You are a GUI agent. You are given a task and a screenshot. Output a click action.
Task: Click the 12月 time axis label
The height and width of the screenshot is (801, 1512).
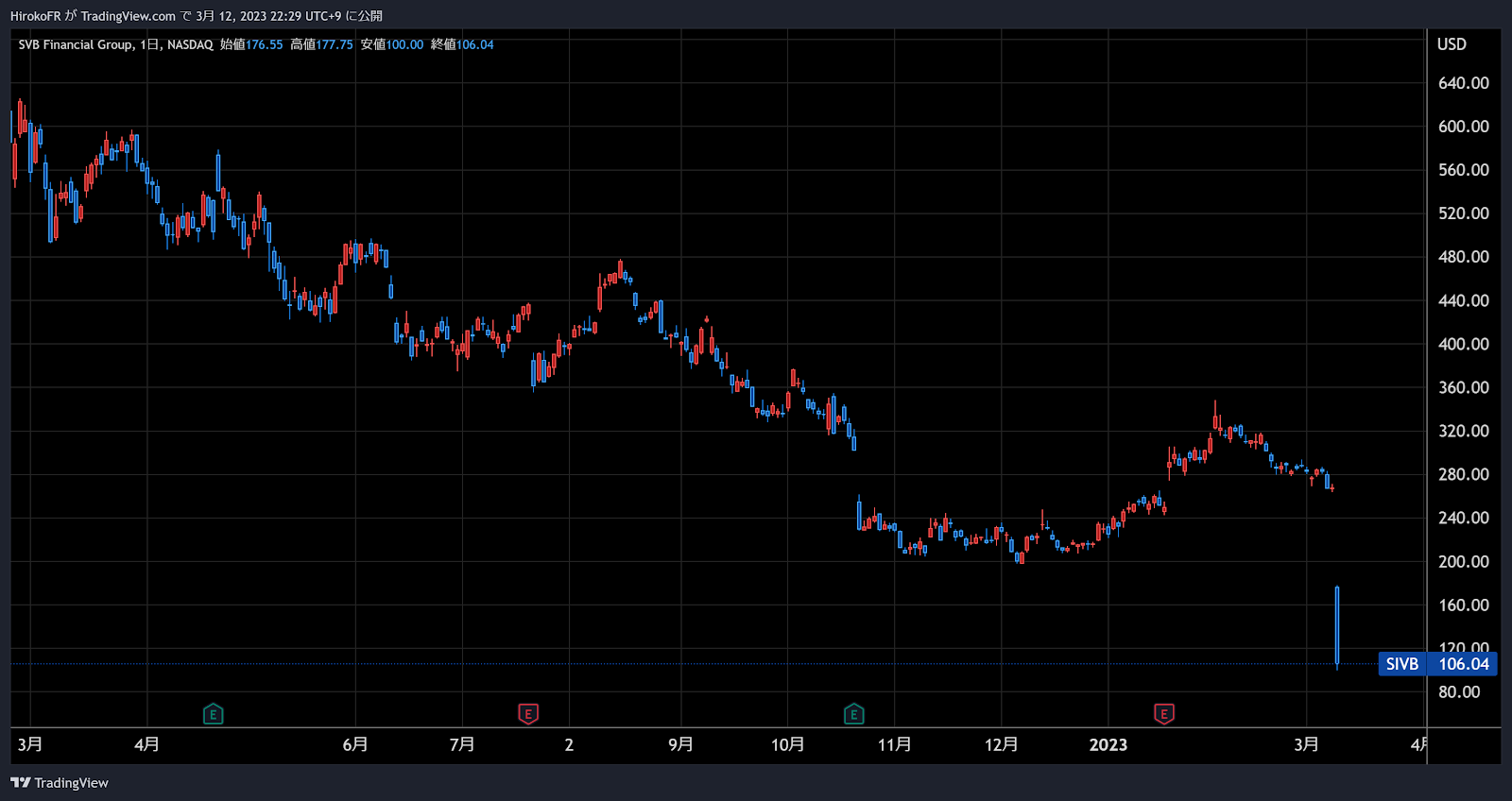(1001, 744)
